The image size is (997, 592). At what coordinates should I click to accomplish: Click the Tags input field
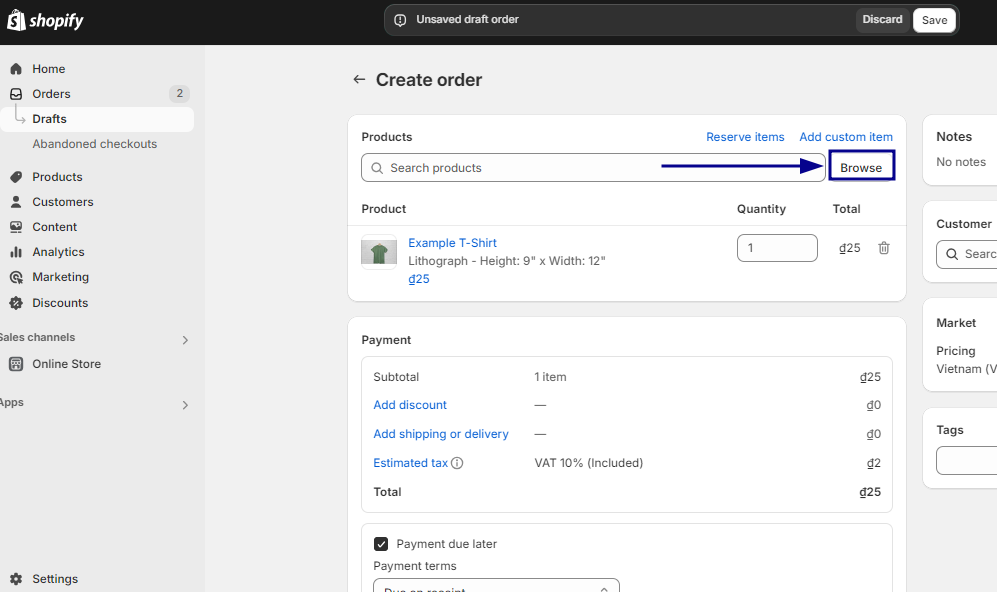coord(966,460)
